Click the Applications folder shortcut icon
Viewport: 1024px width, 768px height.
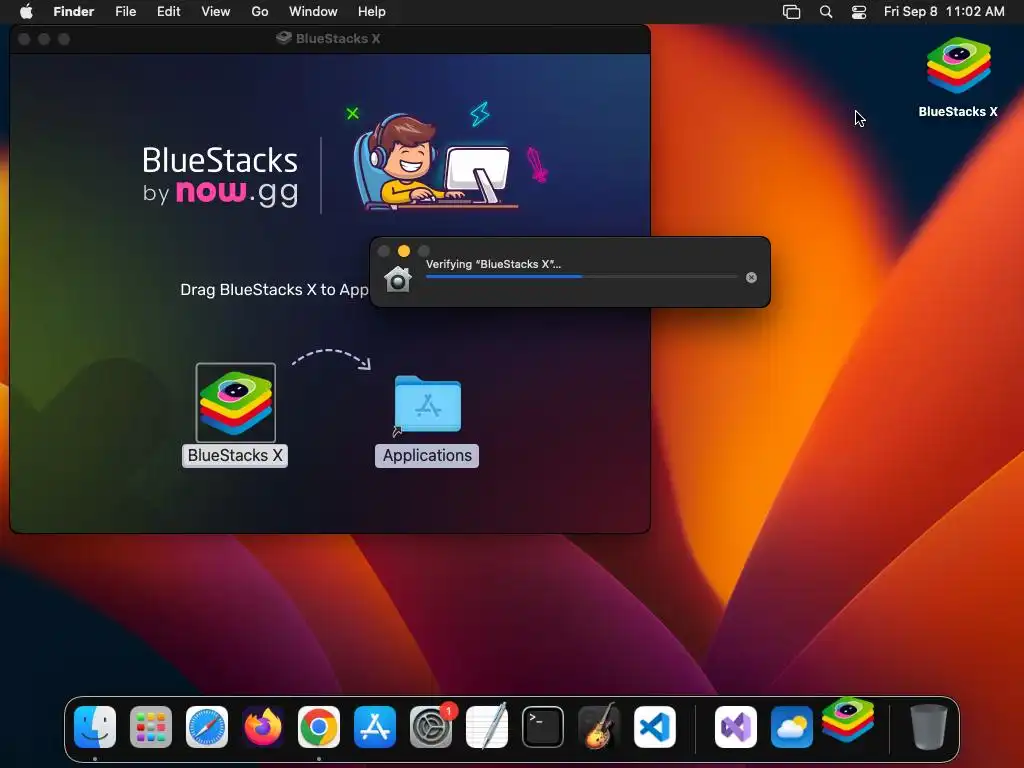(428, 404)
